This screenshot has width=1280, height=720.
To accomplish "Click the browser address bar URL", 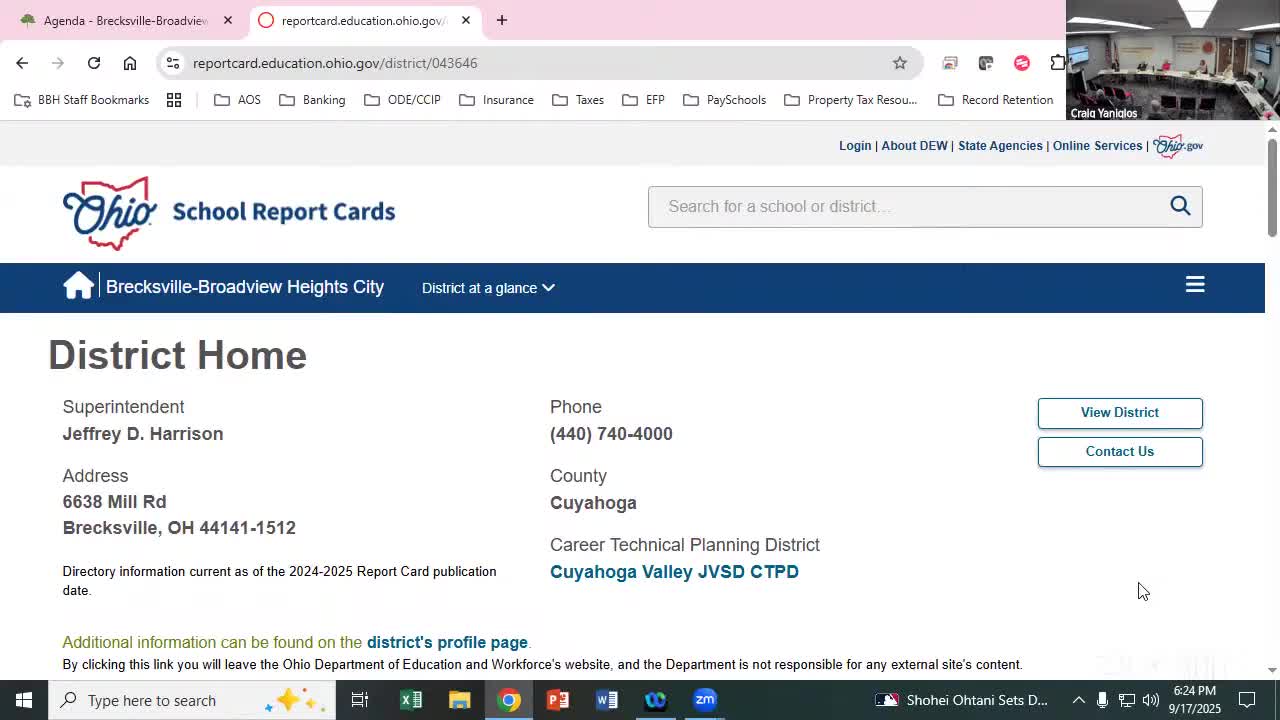I will pos(335,63).
